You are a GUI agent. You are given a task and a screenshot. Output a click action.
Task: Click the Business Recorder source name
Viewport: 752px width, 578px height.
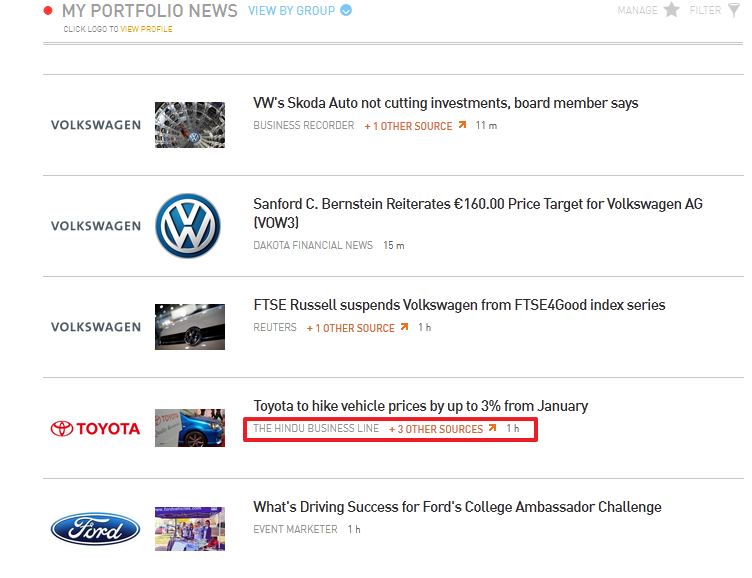(304, 125)
